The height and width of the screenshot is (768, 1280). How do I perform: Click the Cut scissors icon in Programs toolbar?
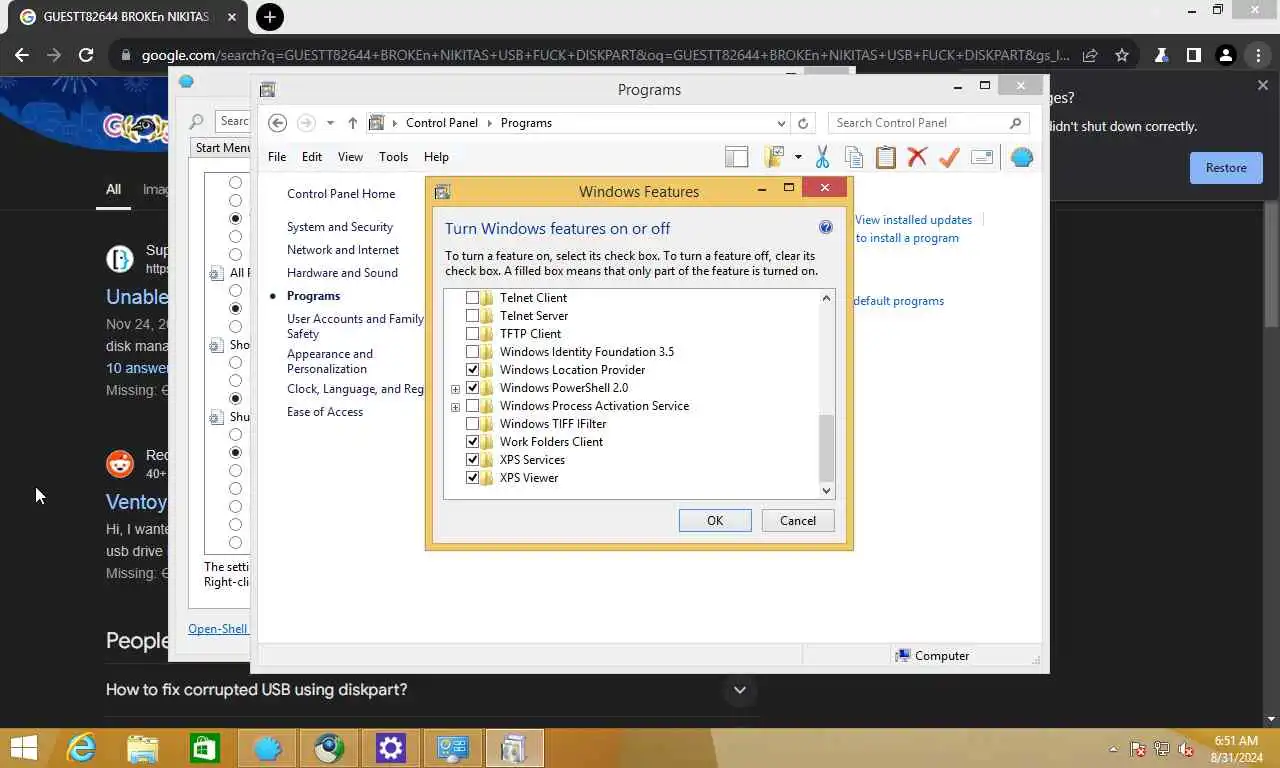pos(822,157)
